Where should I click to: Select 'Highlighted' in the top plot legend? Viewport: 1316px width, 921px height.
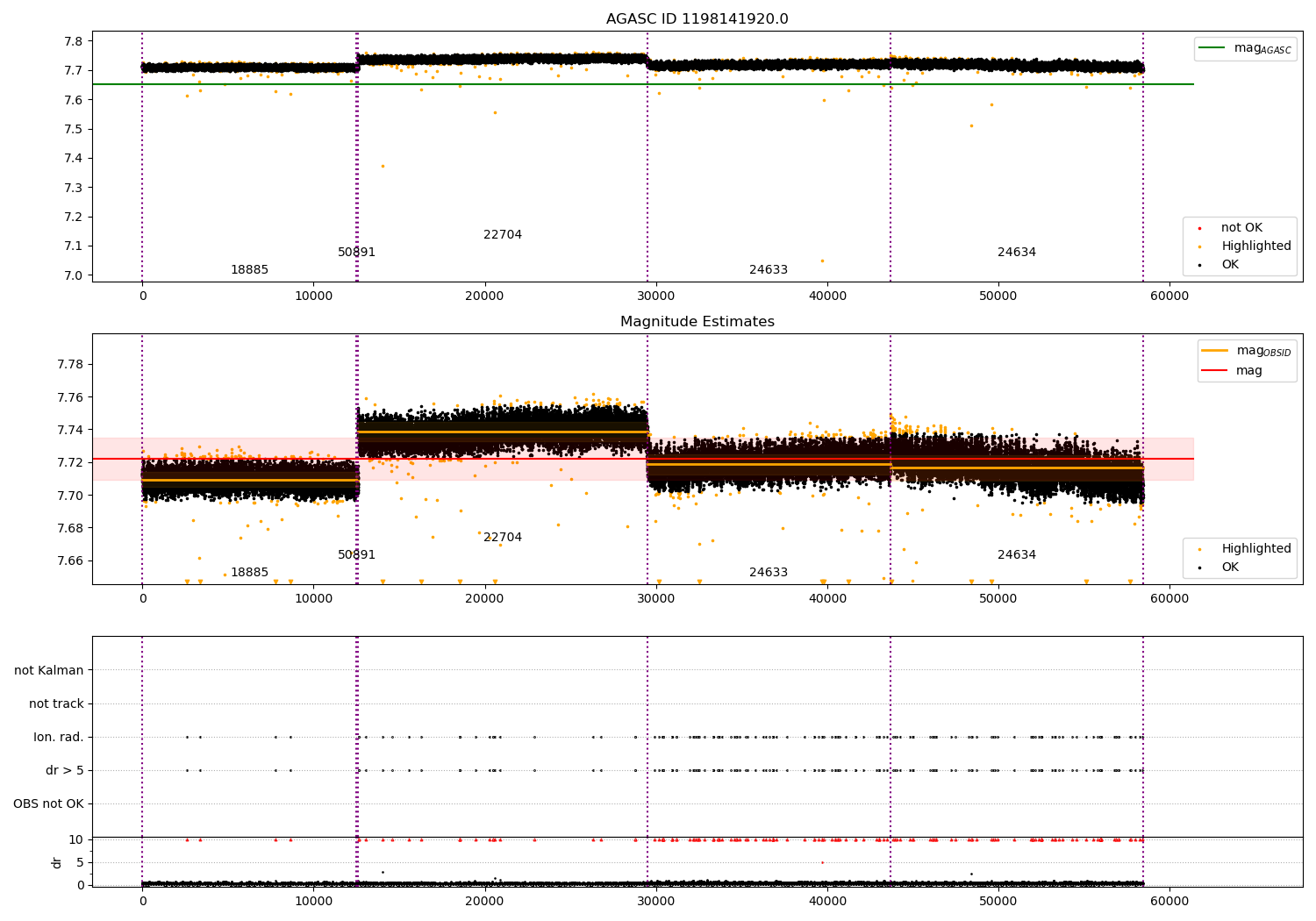coord(1255,246)
